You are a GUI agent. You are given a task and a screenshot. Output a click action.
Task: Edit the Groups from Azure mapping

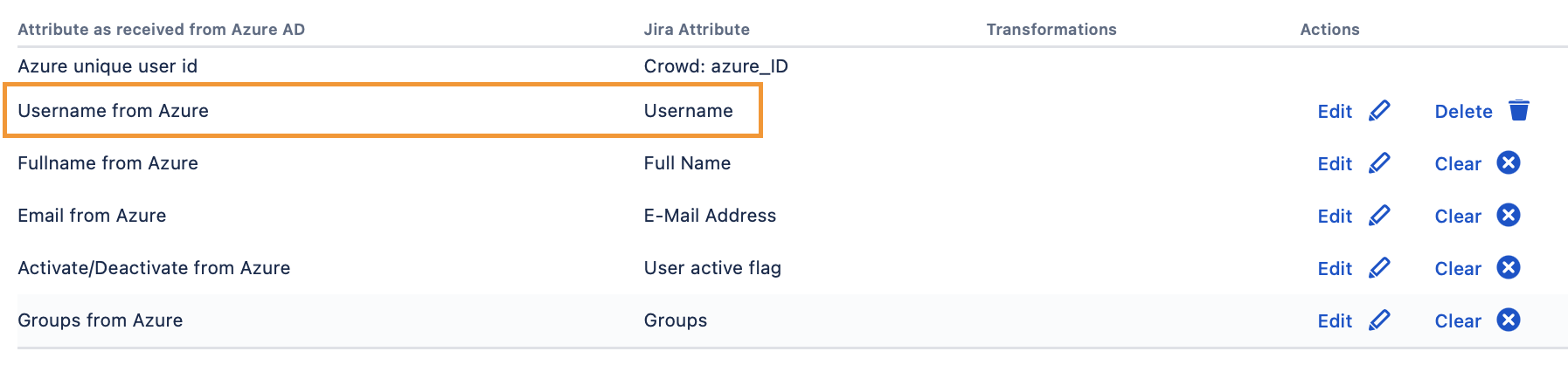tap(1335, 321)
